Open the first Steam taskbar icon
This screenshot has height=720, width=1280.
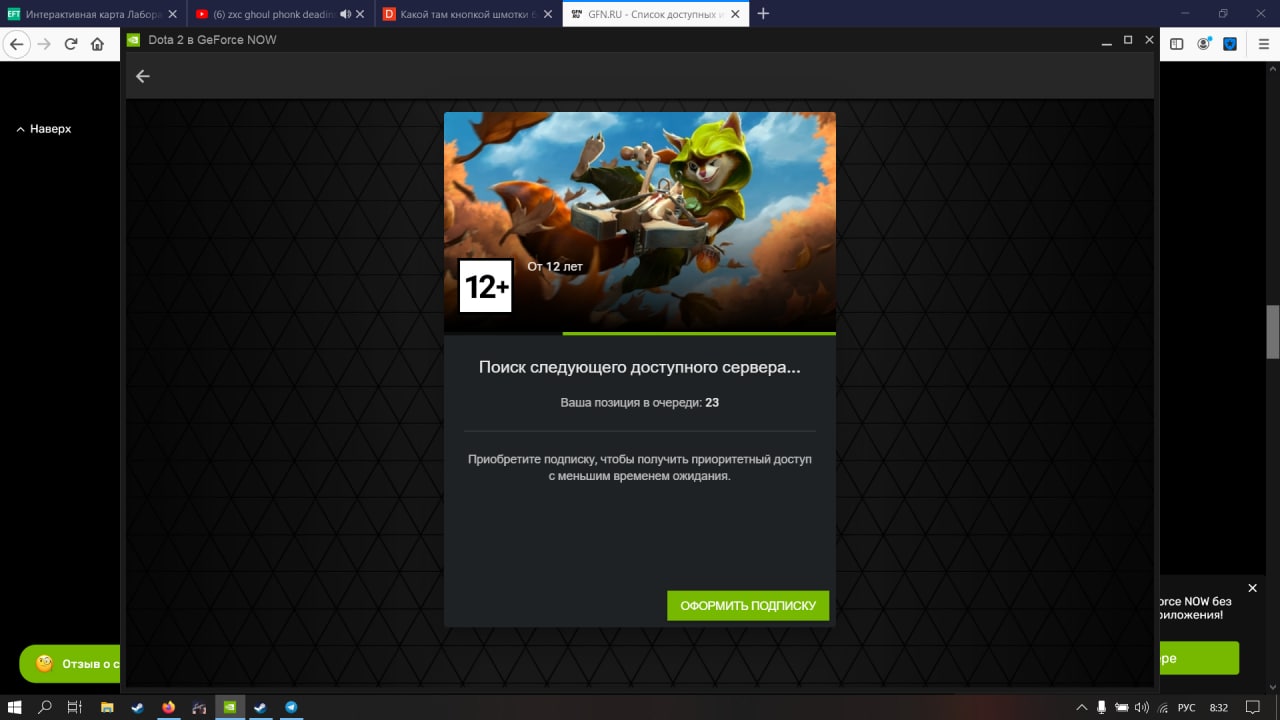[x=137, y=707]
